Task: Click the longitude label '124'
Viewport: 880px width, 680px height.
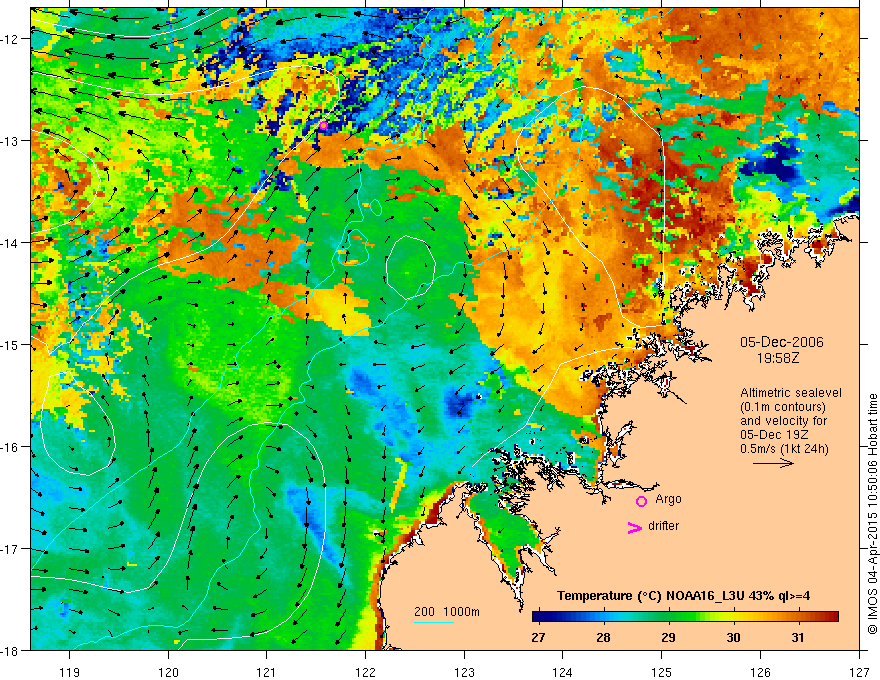Action: (x=563, y=672)
